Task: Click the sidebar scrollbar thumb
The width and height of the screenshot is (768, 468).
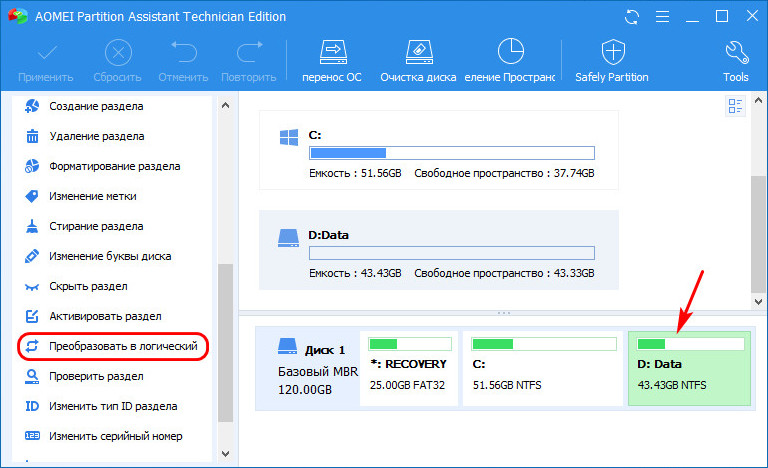Action: point(225,343)
